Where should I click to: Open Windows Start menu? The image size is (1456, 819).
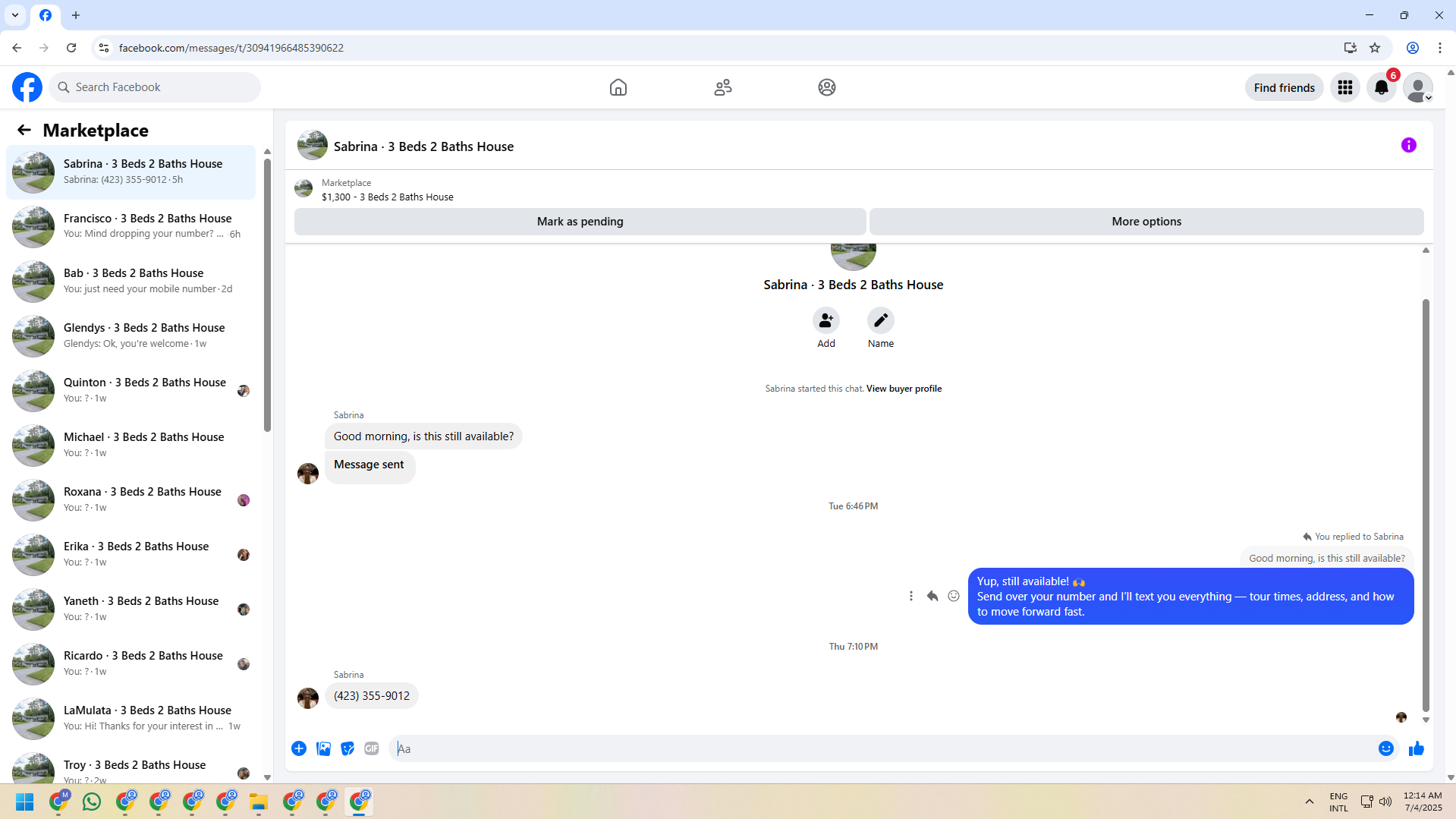pos(25,802)
